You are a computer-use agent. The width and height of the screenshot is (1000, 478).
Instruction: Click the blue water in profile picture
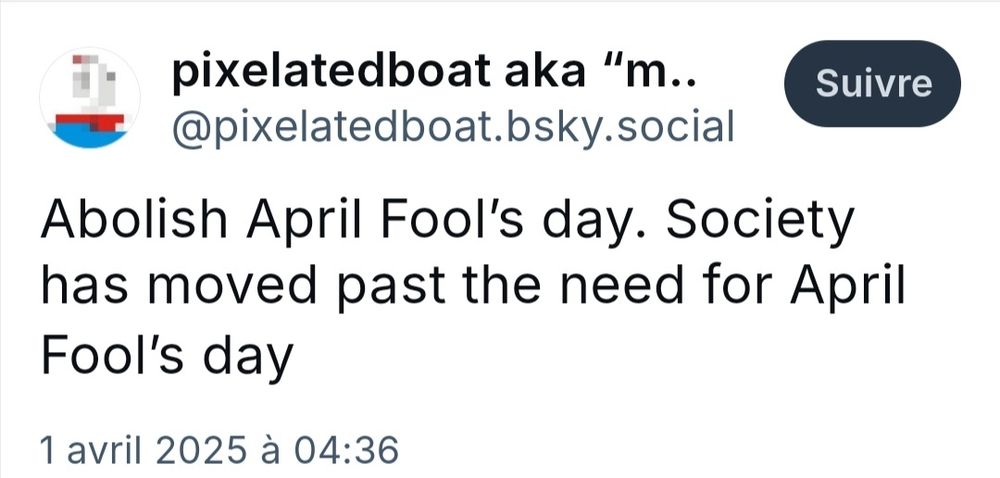(89, 136)
